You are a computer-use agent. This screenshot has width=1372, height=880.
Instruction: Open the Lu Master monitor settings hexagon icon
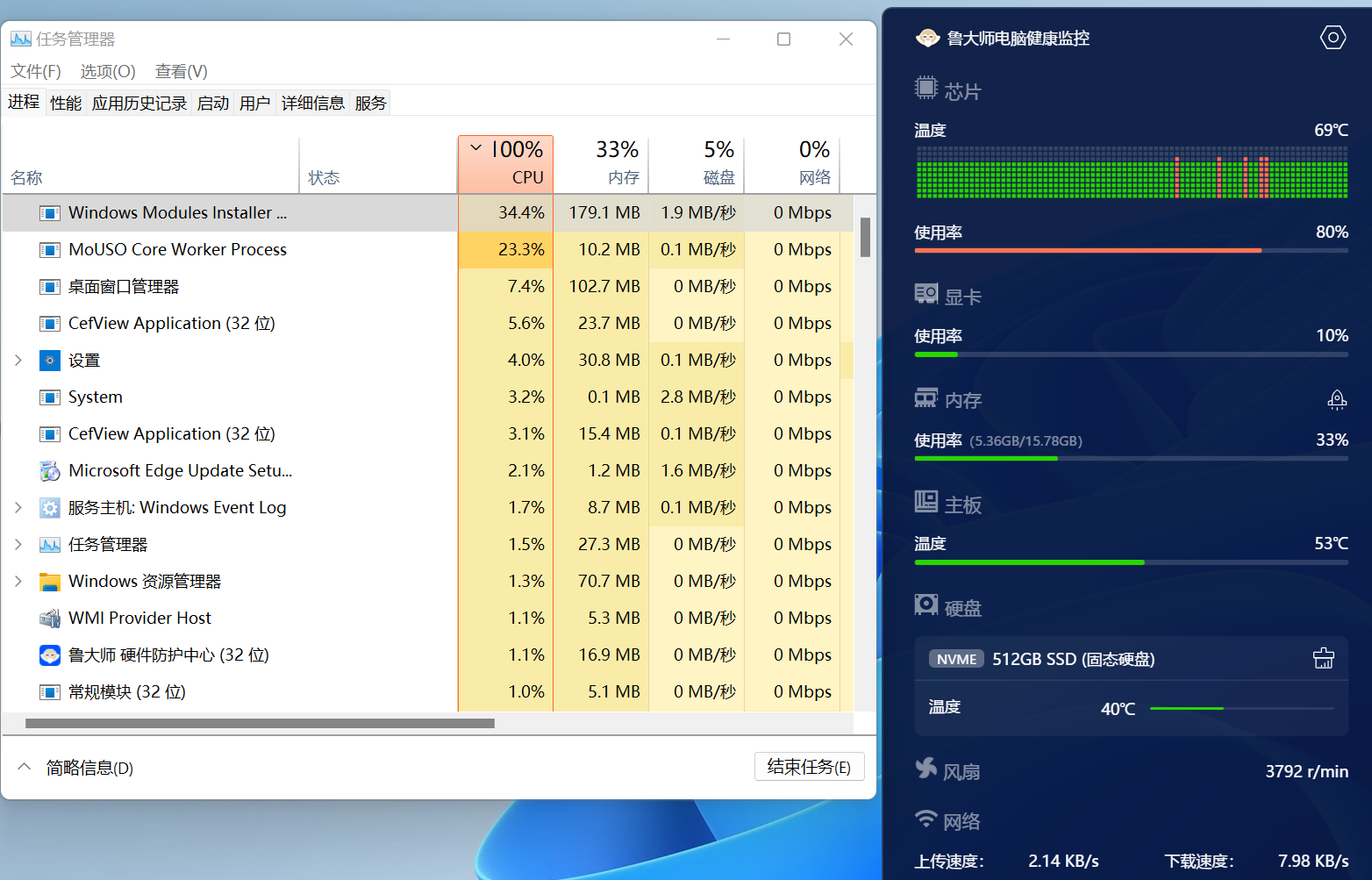tap(1333, 37)
